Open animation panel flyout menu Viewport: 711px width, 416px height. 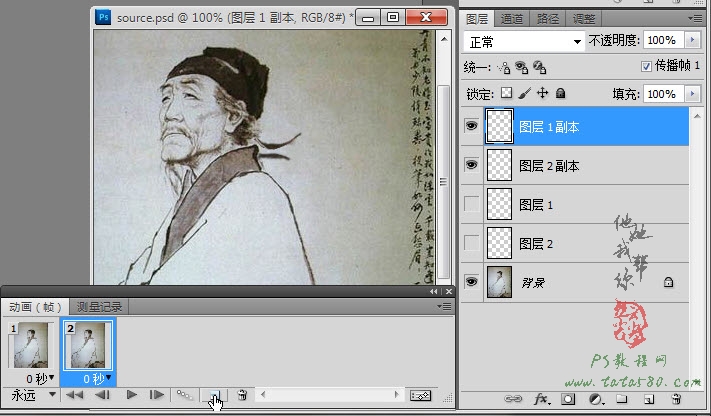[444, 307]
